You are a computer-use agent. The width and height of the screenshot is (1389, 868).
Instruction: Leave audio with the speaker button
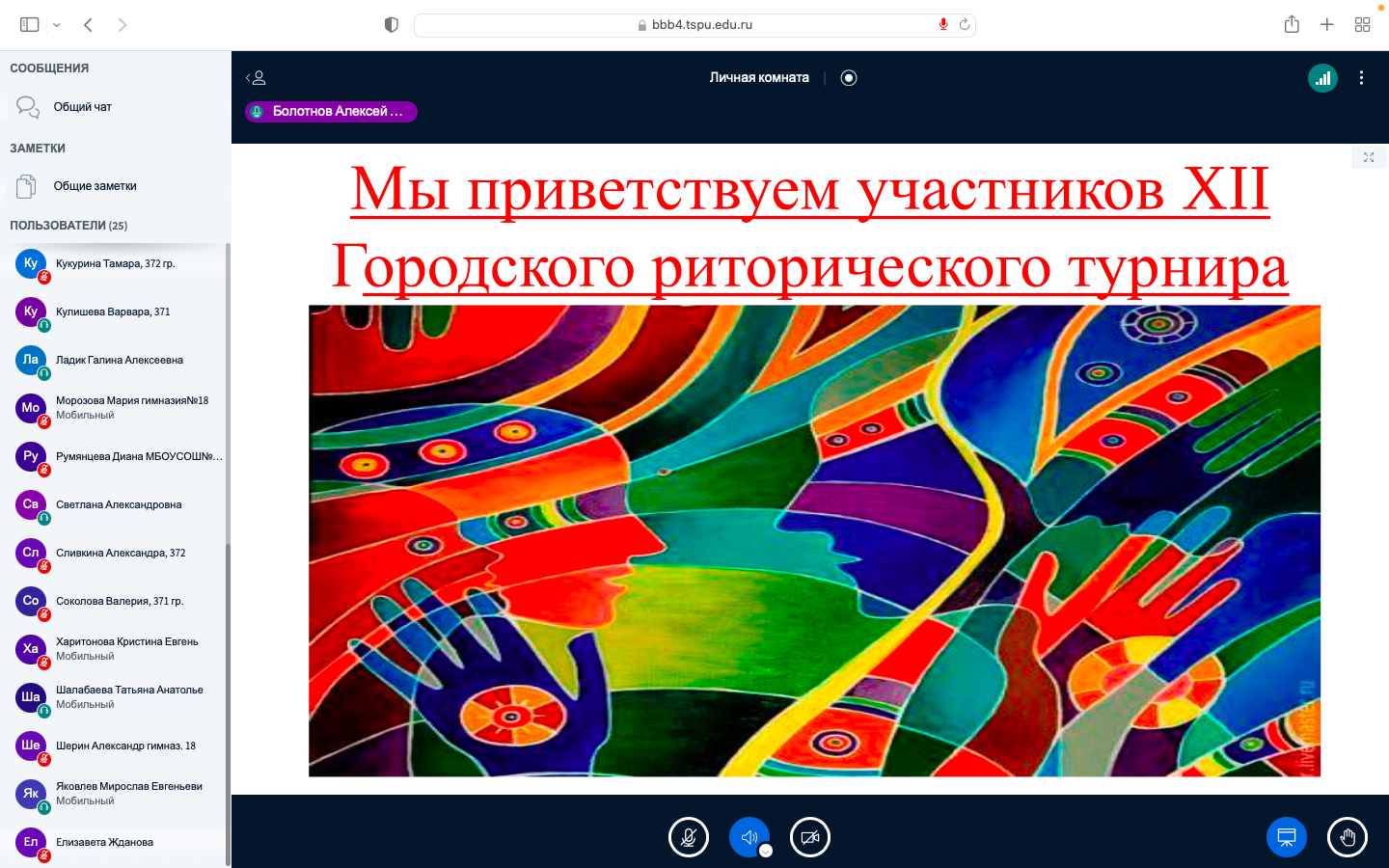tap(749, 837)
